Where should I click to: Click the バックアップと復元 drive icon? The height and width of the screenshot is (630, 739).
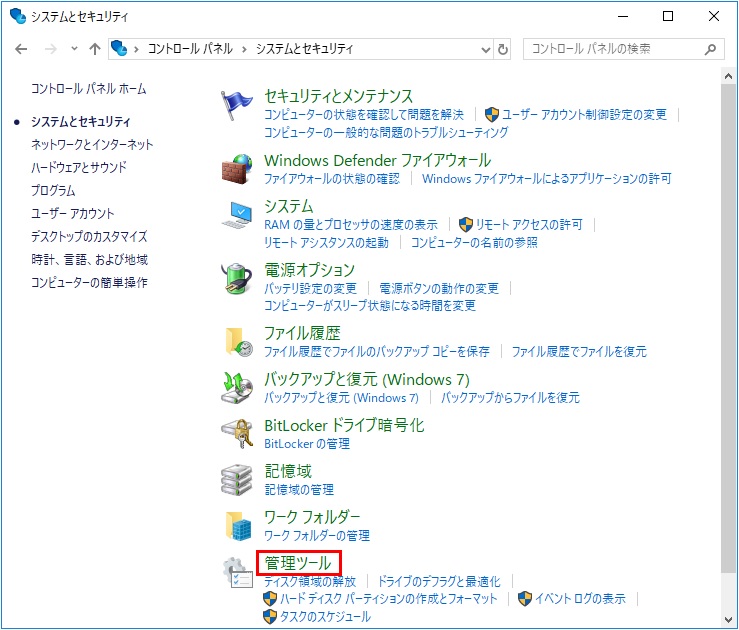[x=237, y=388]
